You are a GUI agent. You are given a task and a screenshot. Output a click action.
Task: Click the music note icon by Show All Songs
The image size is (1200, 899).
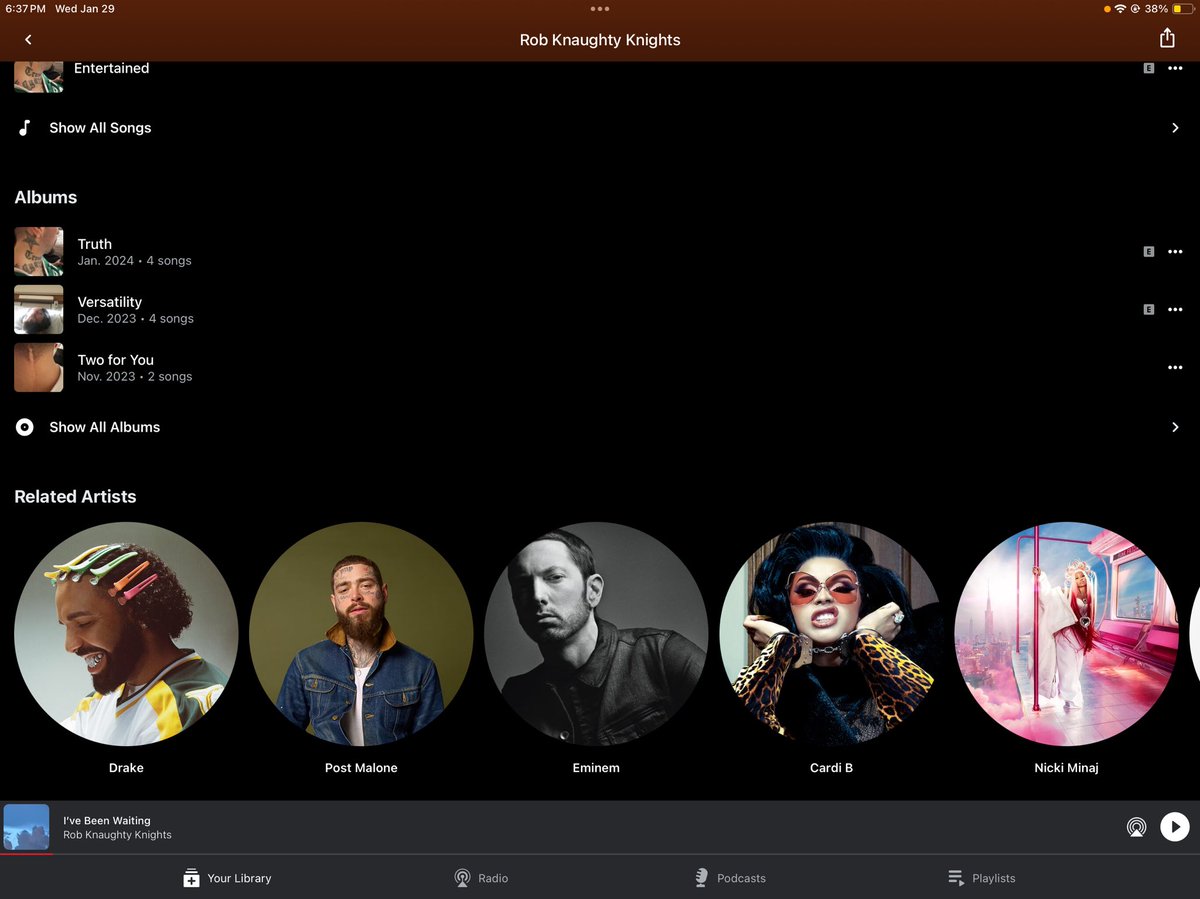25,128
